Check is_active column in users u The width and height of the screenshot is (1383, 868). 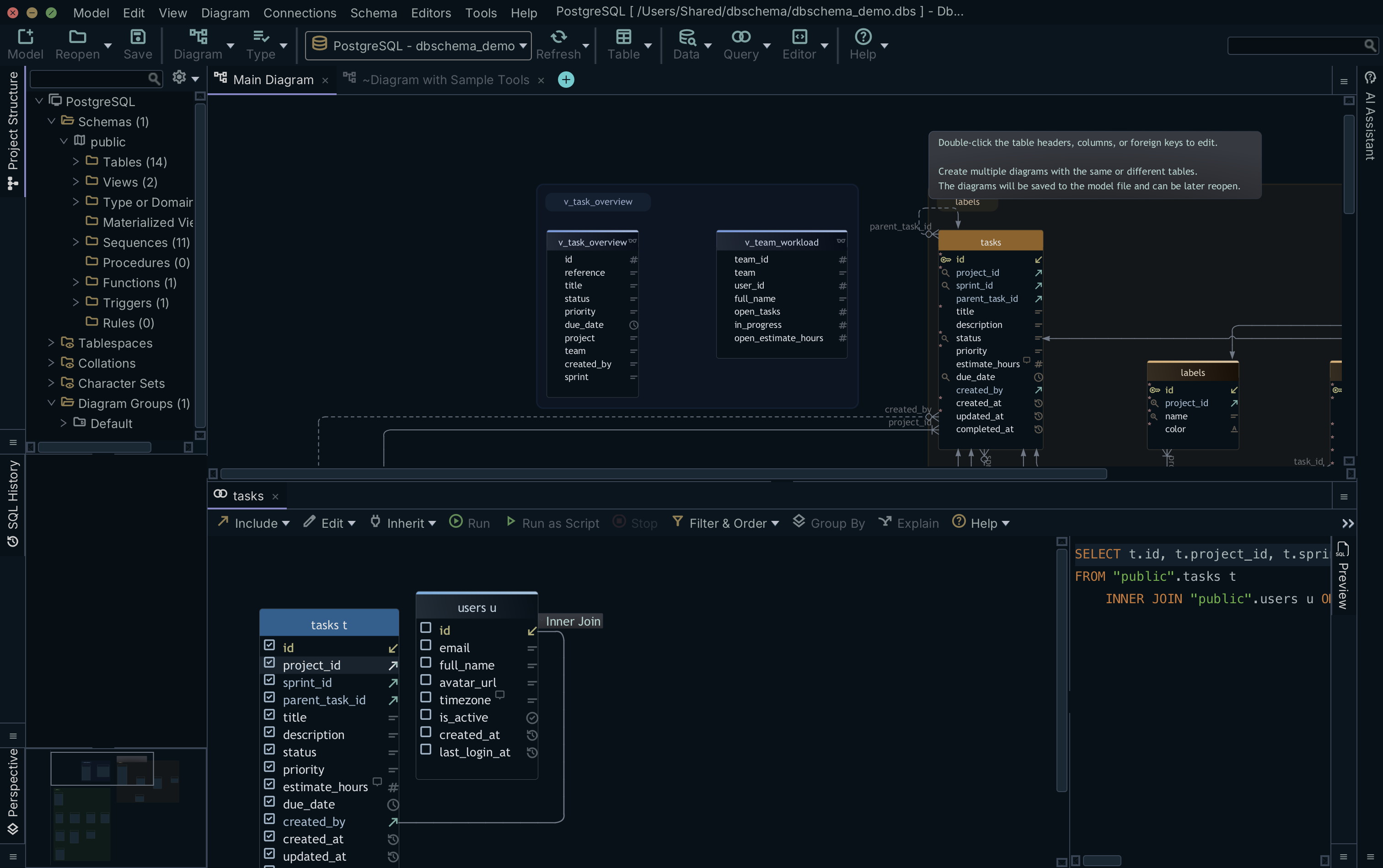pyautogui.click(x=426, y=715)
